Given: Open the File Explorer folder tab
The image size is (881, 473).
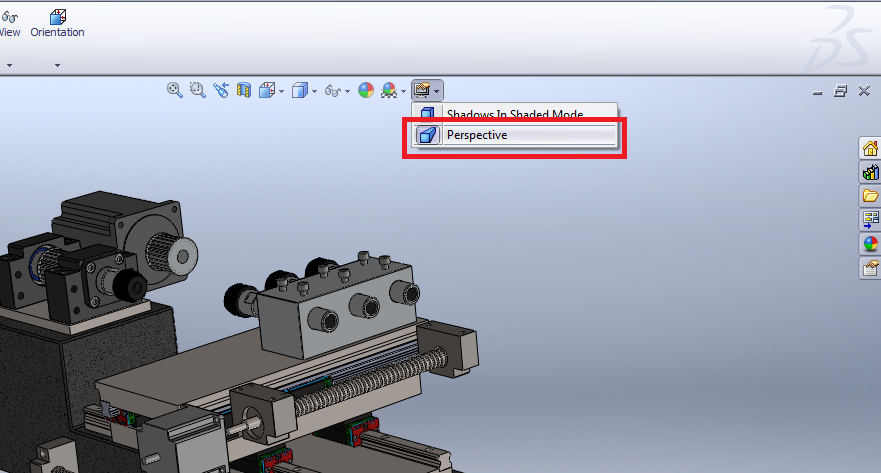Looking at the screenshot, I should click(x=870, y=196).
